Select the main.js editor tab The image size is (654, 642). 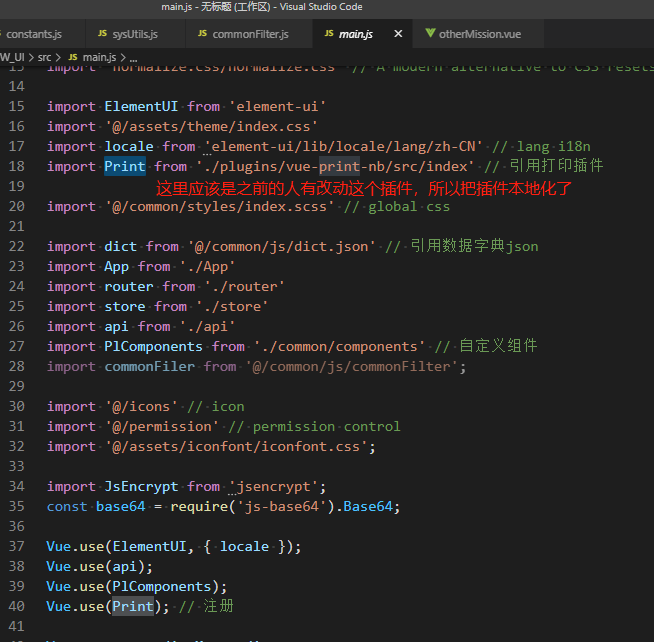tap(355, 34)
